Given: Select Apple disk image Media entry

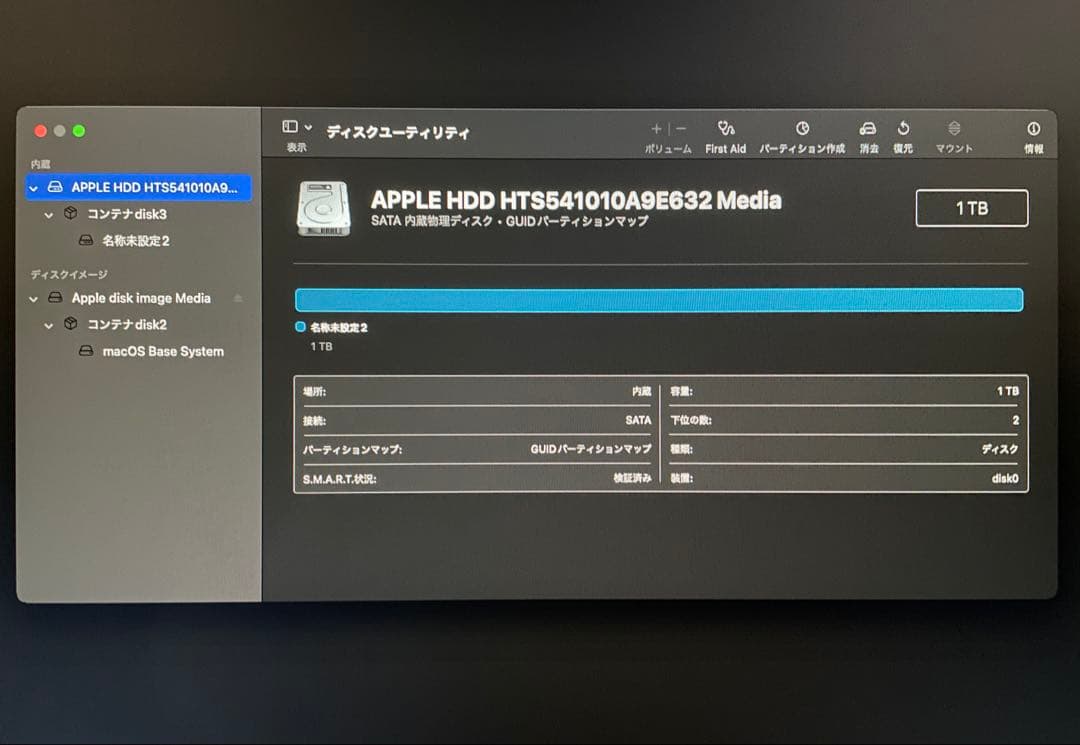Looking at the screenshot, I should (140, 297).
